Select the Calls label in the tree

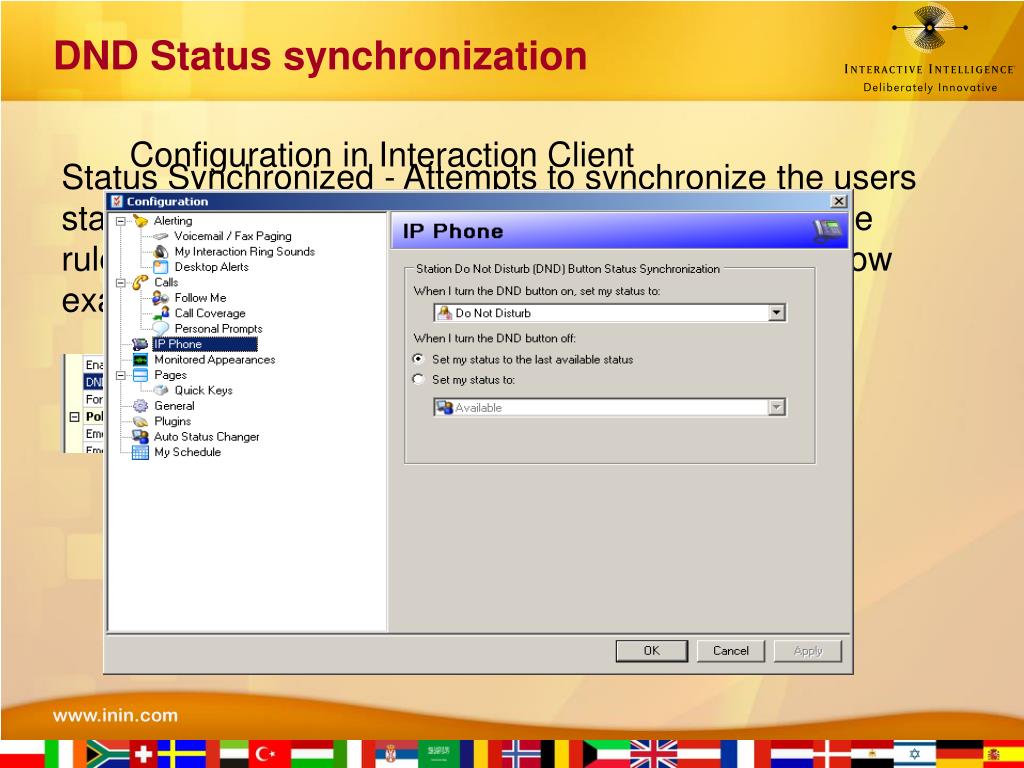(166, 282)
